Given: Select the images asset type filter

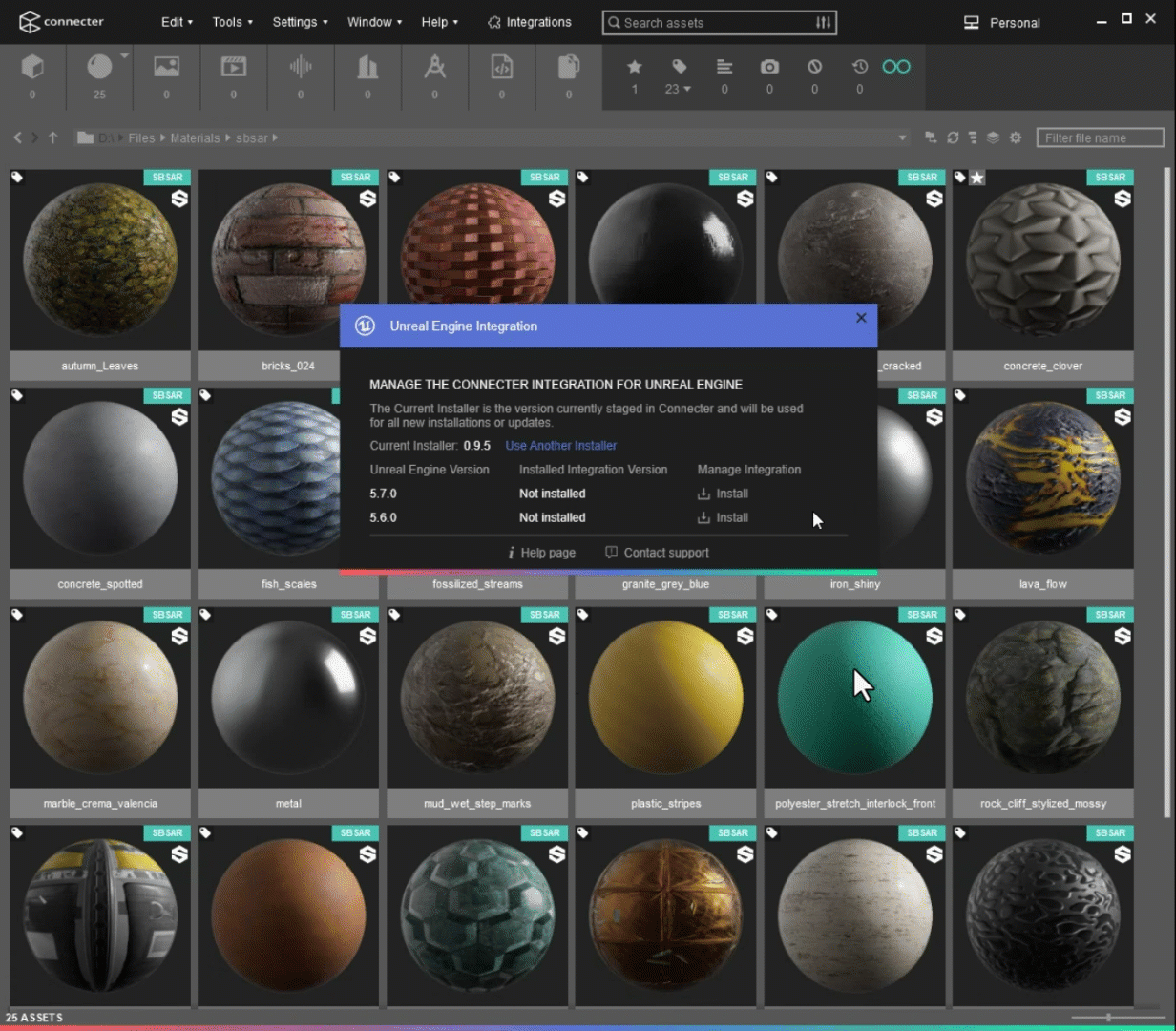Looking at the screenshot, I should [x=167, y=66].
